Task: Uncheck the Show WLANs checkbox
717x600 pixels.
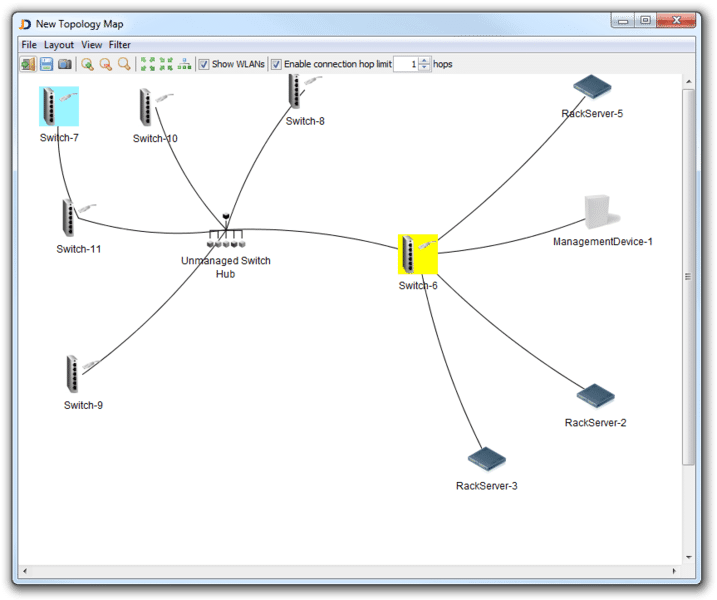Action: pyautogui.click(x=204, y=64)
